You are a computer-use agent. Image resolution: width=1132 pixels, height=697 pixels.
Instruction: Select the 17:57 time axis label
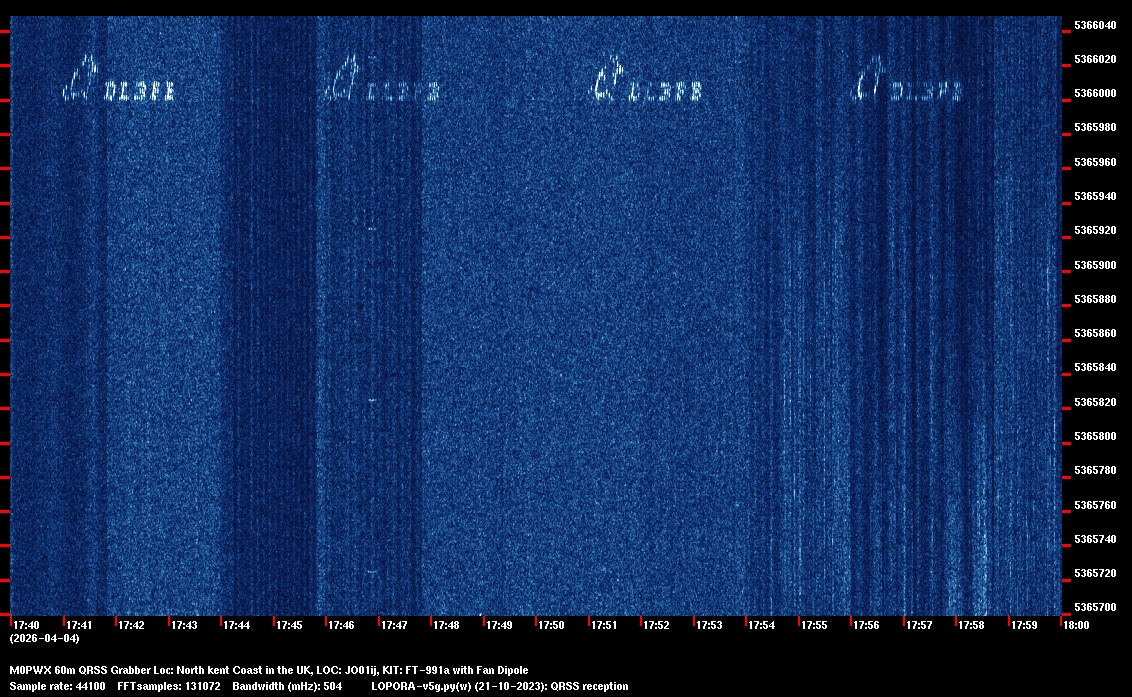(919, 625)
